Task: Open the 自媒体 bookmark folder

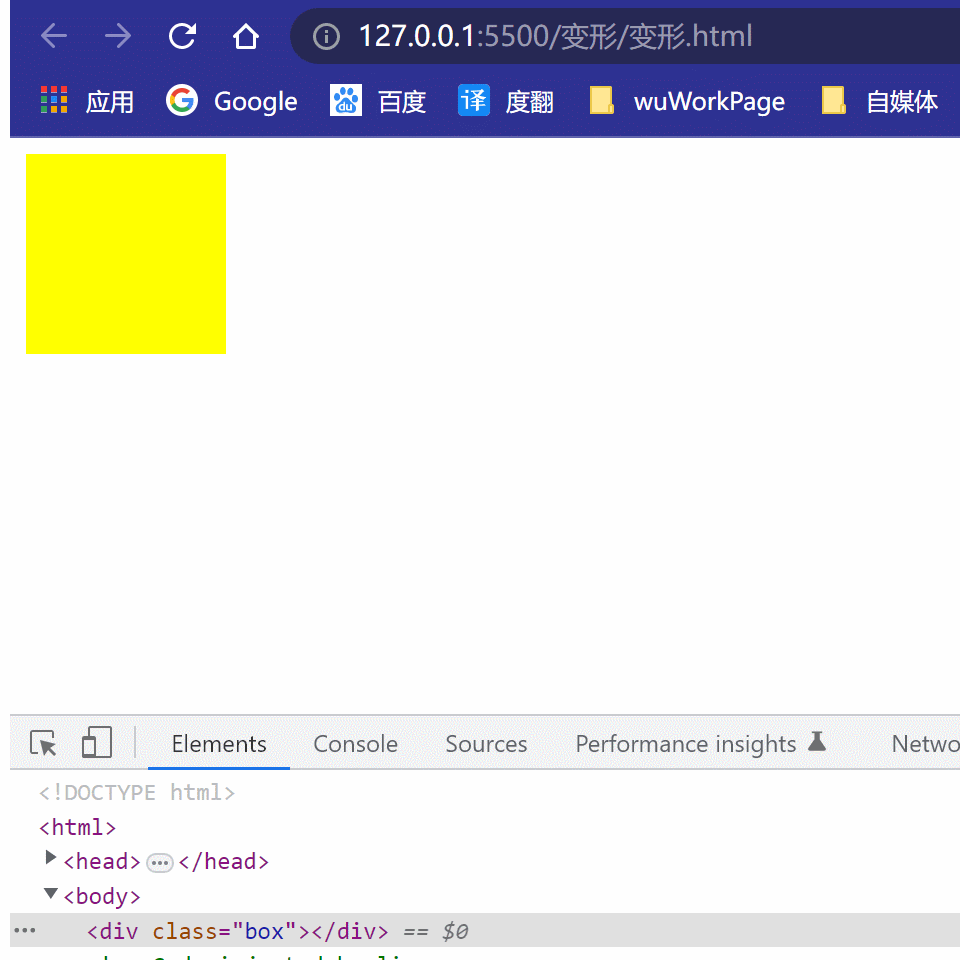Action: 880,101
